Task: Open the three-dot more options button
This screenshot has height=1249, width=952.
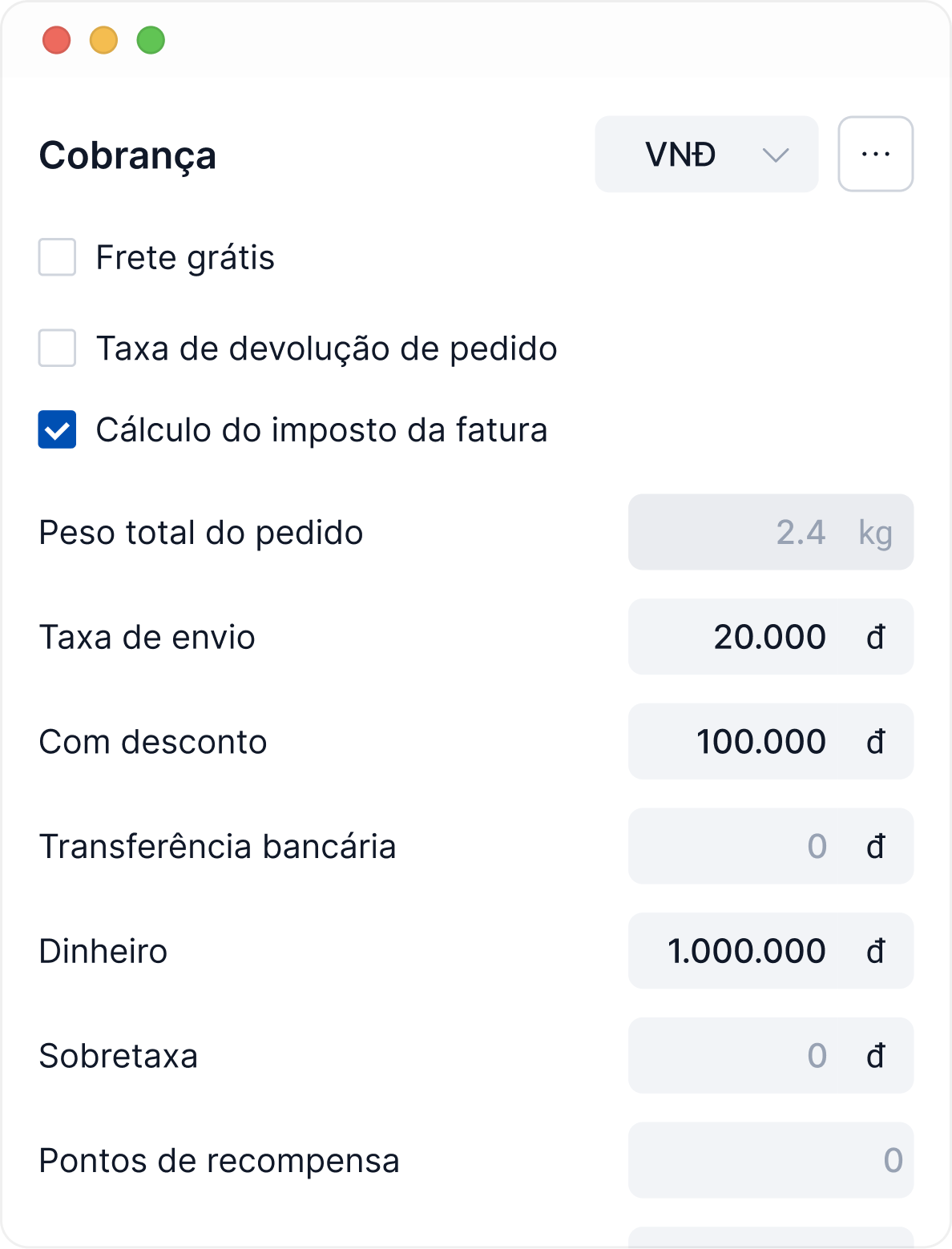Action: pos(875,154)
